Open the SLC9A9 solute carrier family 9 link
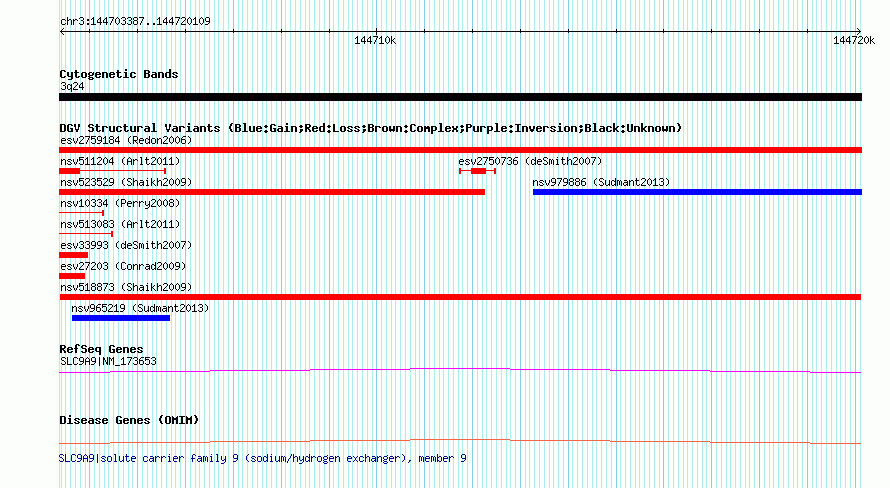 pos(263,458)
